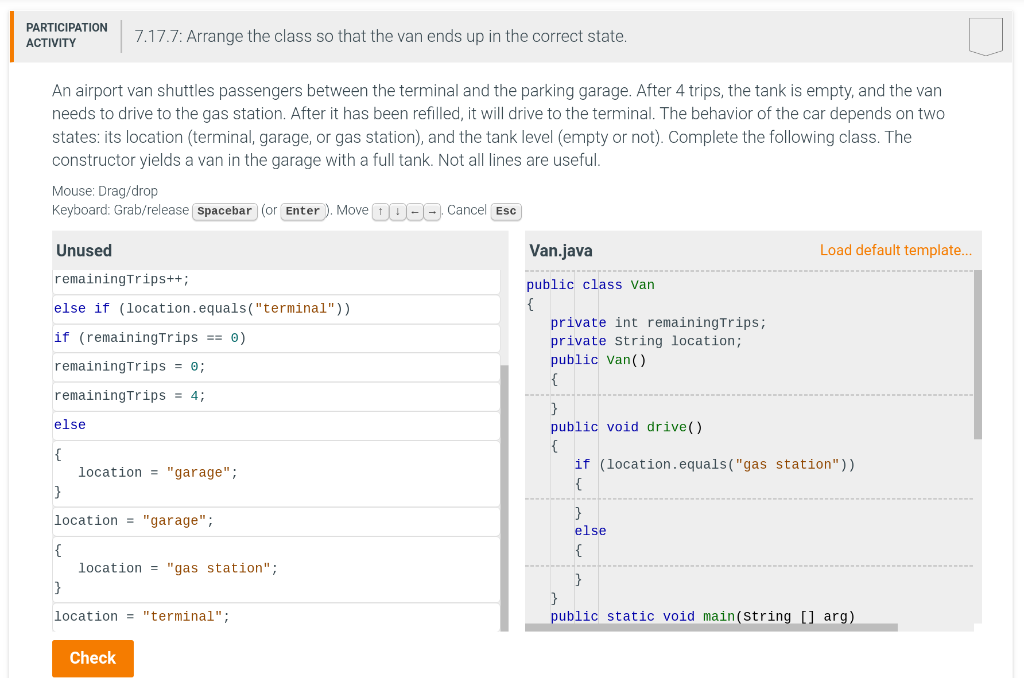Image resolution: width=1024 pixels, height=678 pixels.
Task: Click the down-arrow move key badge
Action: point(396,211)
